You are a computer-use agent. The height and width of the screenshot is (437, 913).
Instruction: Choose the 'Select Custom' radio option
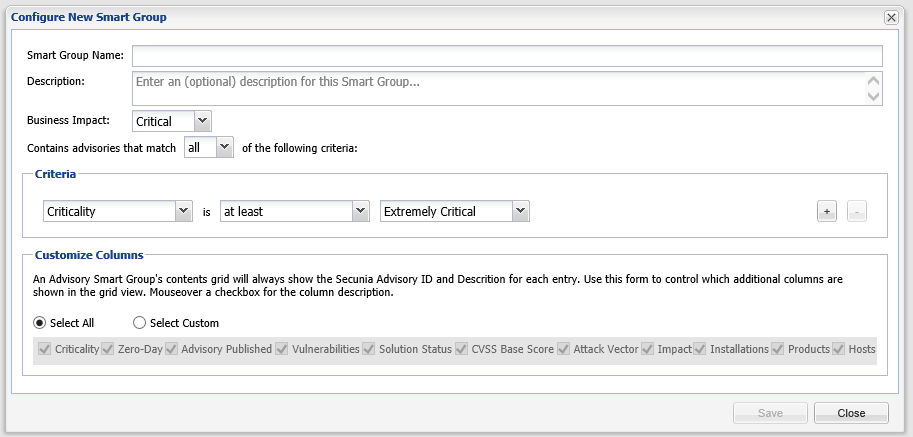click(140, 323)
